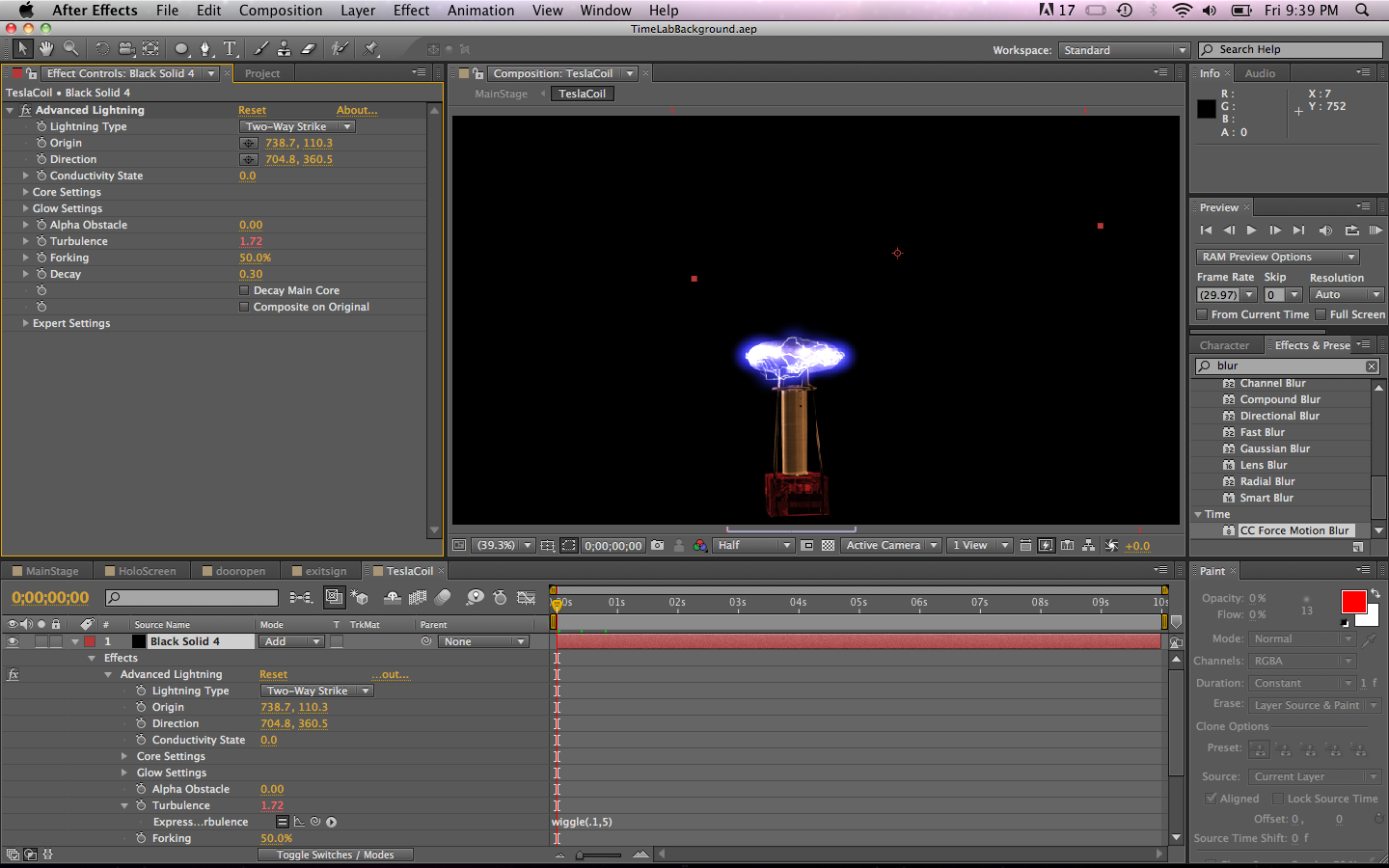Enable Motion Blur for the composition
Image resolution: width=1389 pixels, height=868 pixels.
click(x=443, y=598)
